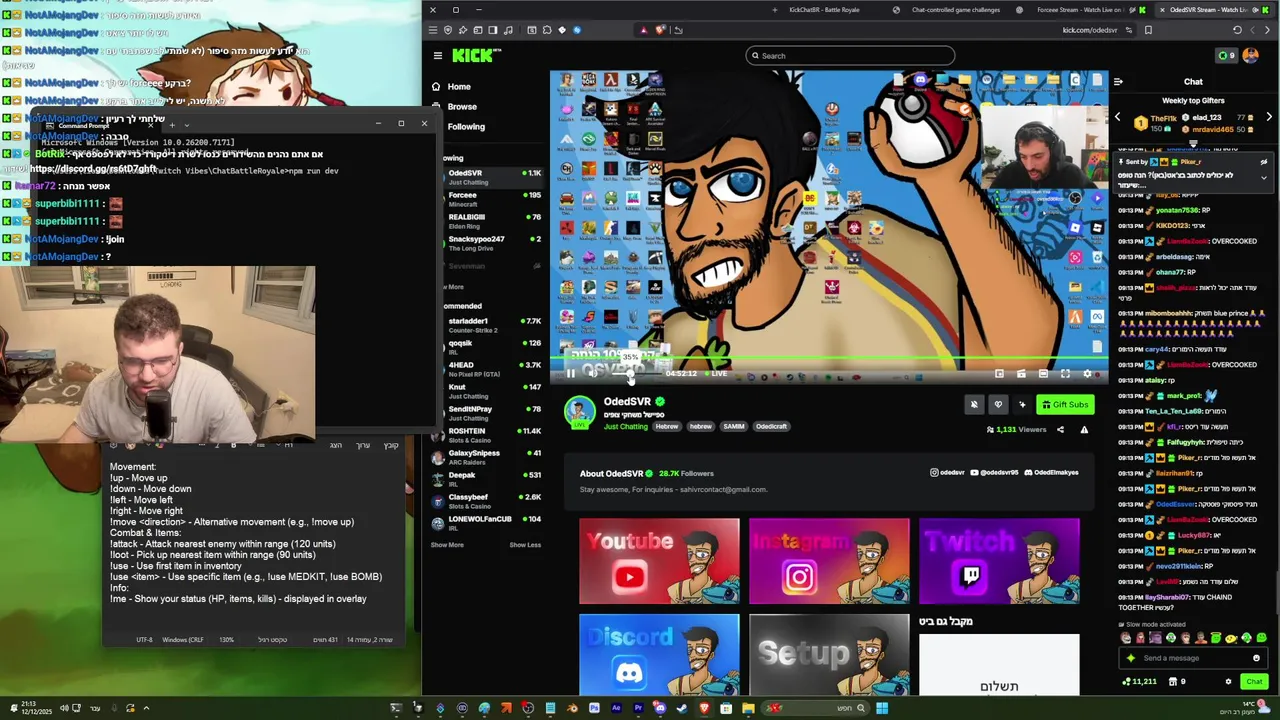Open Windows Start button on taskbar
This screenshot has width=1280, height=720.
(882, 708)
